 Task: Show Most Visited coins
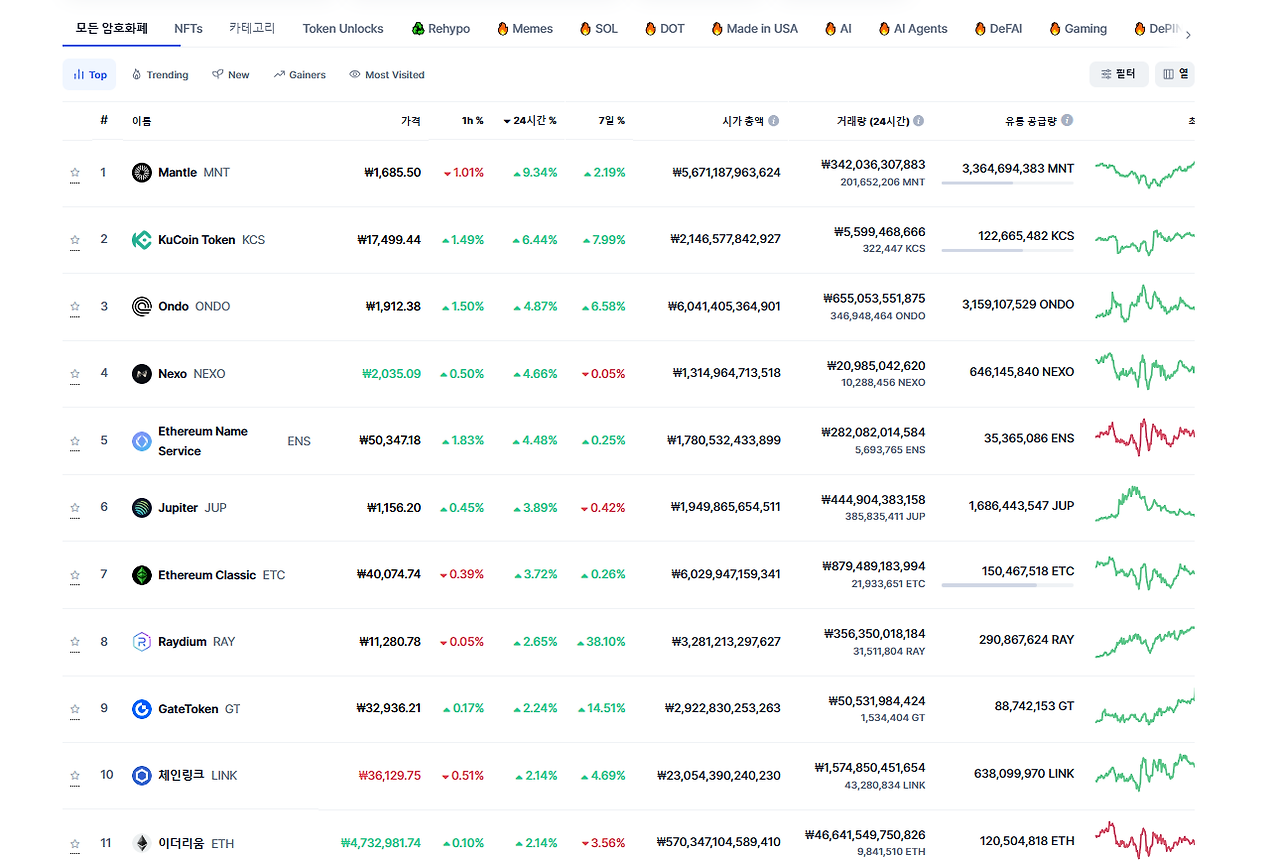pyautogui.click(x=387, y=75)
